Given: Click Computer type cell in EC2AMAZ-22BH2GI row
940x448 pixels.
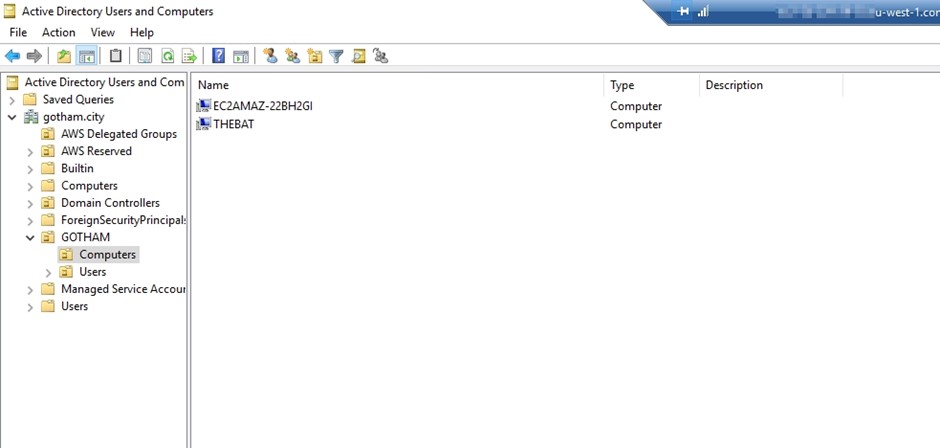Looking at the screenshot, I should [x=635, y=106].
